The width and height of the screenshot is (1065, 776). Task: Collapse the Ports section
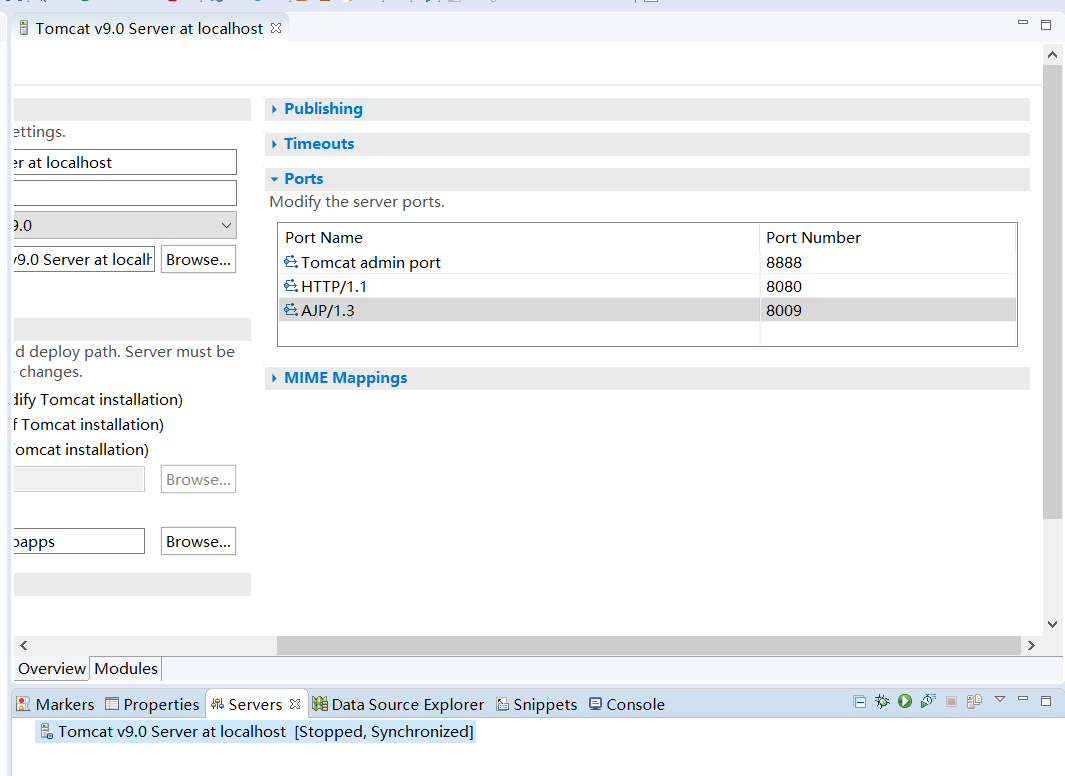(274, 179)
